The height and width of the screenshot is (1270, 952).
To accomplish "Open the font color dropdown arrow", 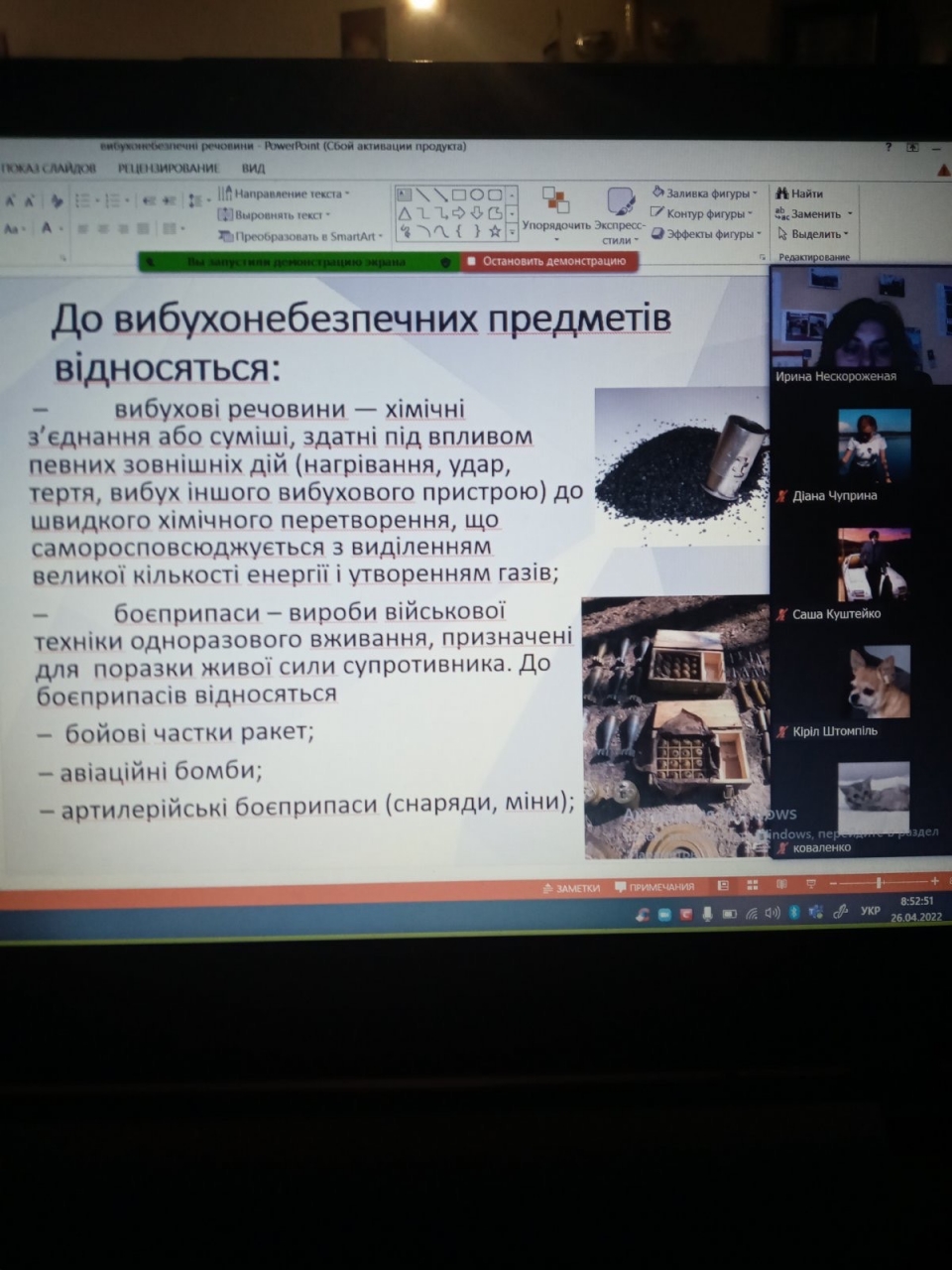I will (x=61, y=229).
